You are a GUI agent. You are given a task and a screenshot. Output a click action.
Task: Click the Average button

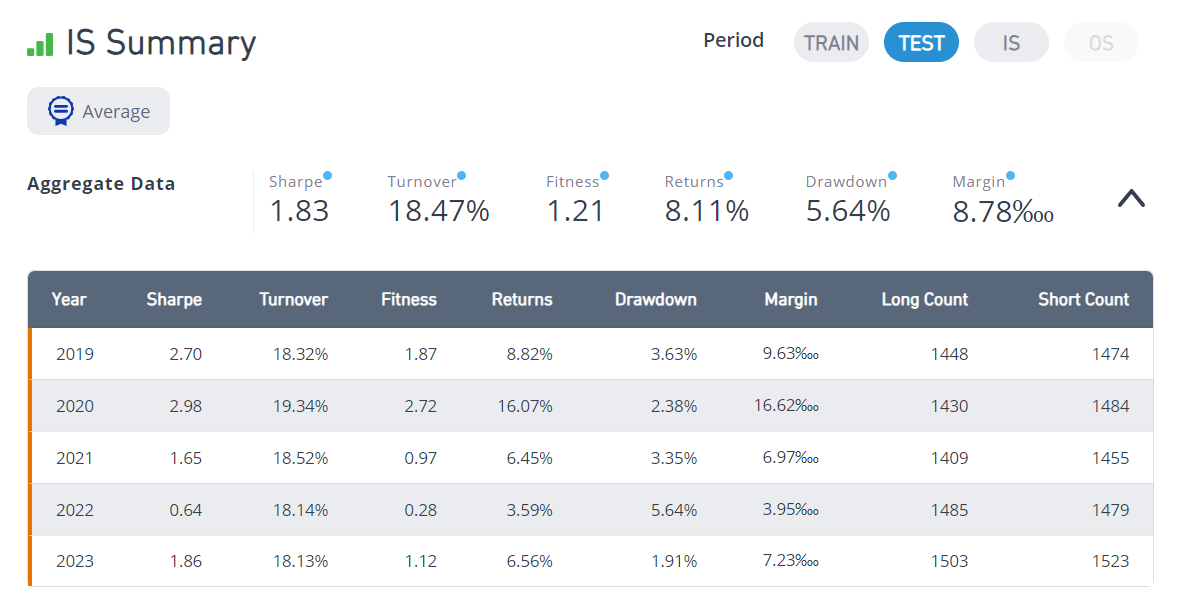tap(99, 111)
